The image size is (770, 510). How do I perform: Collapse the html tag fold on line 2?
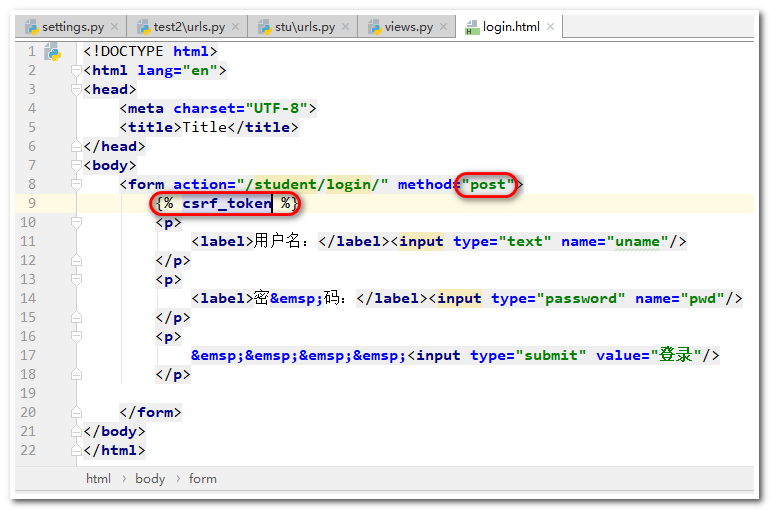(76, 71)
